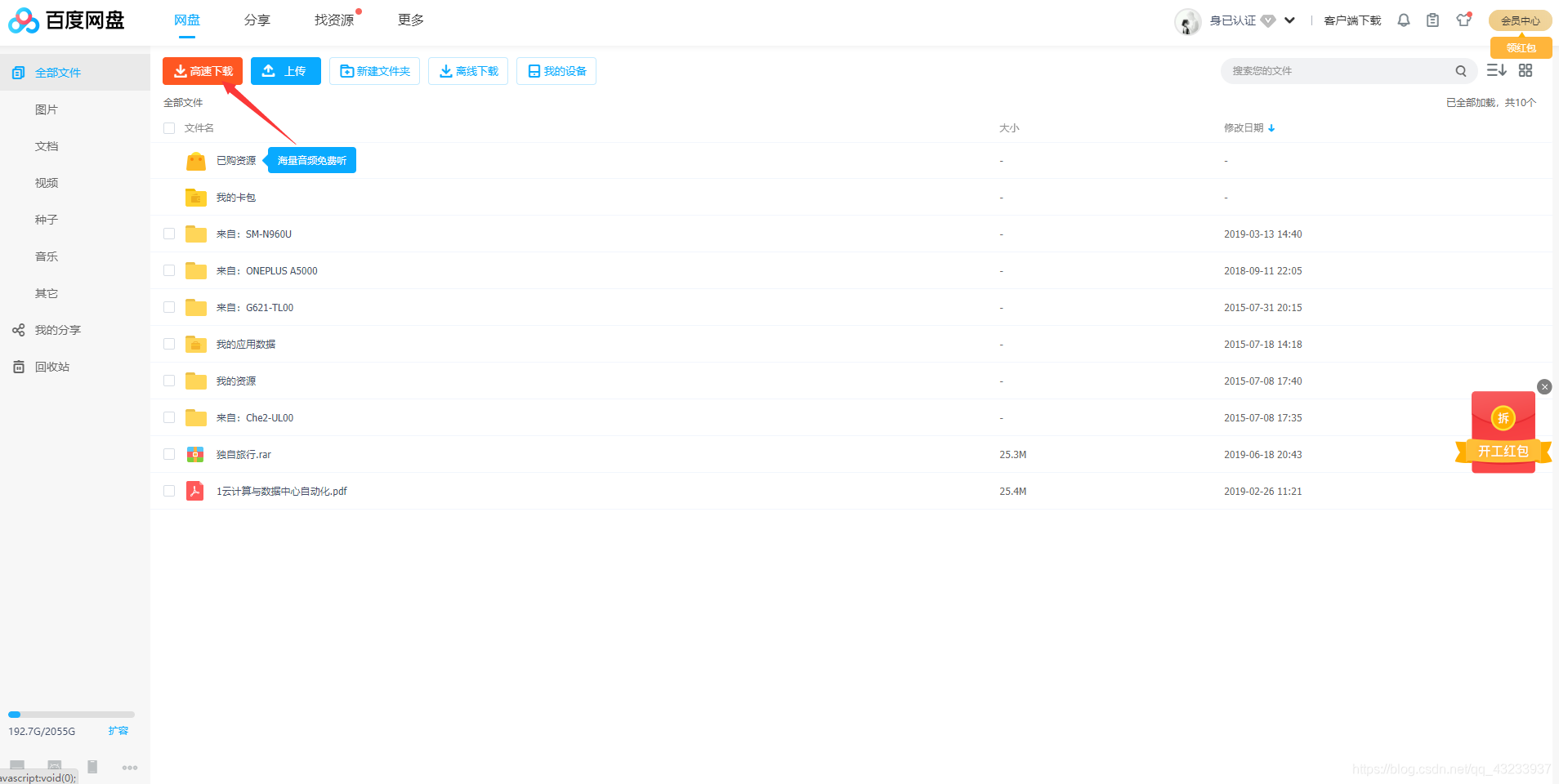Open the 找资源 tab

click(334, 20)
